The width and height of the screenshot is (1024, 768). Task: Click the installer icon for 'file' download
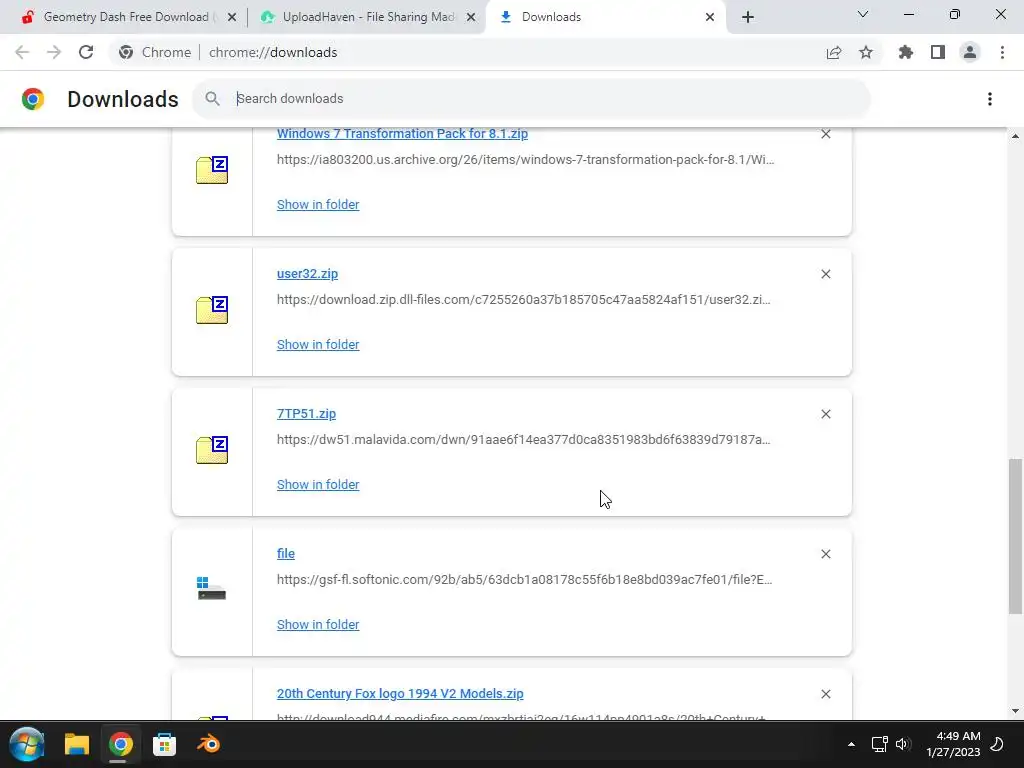tap(212, 588)
